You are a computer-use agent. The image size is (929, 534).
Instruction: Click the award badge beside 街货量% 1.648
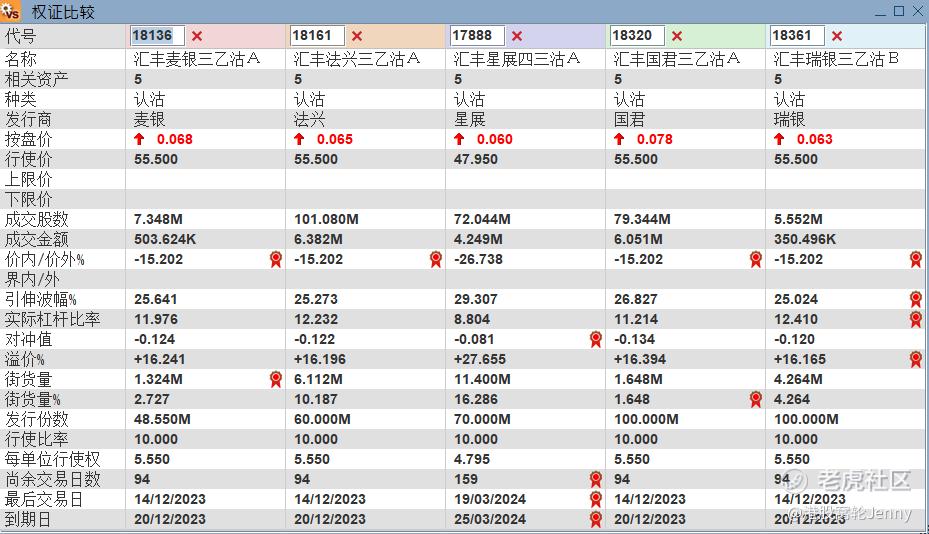(755, 399)
